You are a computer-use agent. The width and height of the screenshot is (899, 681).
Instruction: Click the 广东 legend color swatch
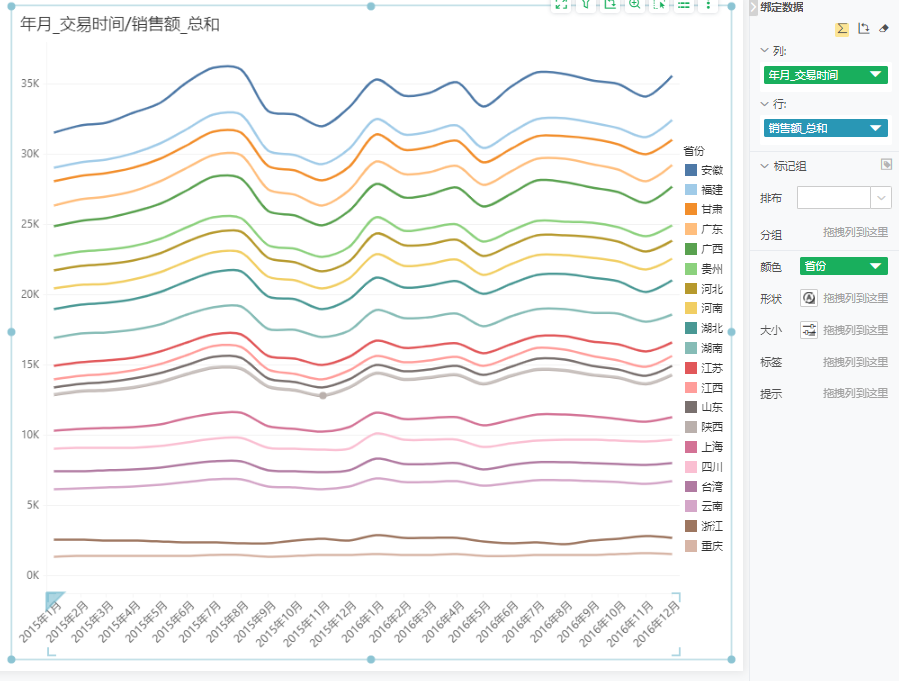[x=691, y=229]
